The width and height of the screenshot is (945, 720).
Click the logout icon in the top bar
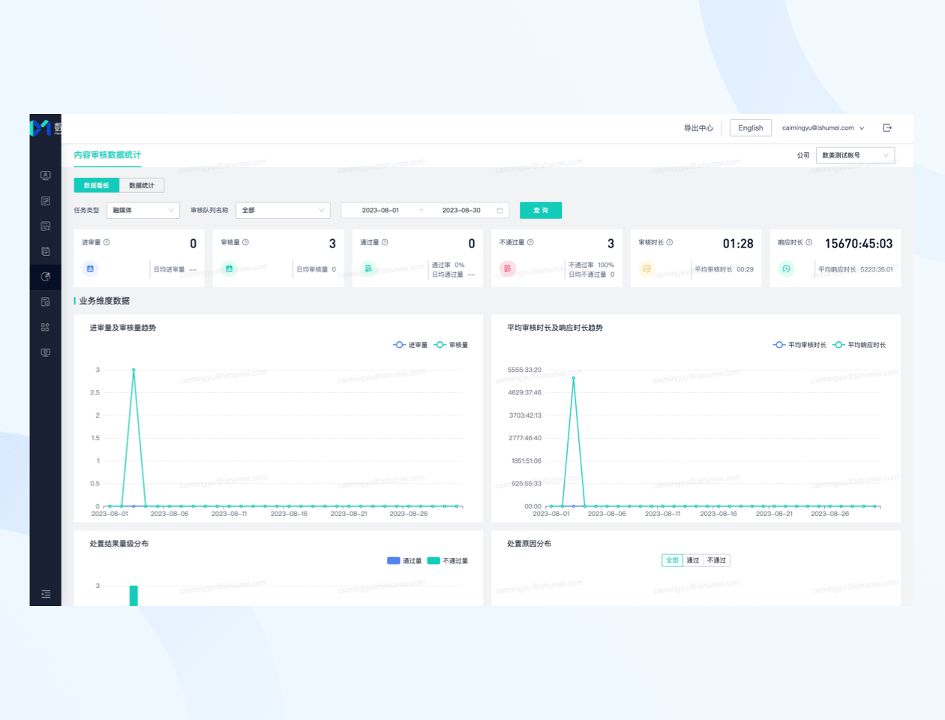click(887, 128)
